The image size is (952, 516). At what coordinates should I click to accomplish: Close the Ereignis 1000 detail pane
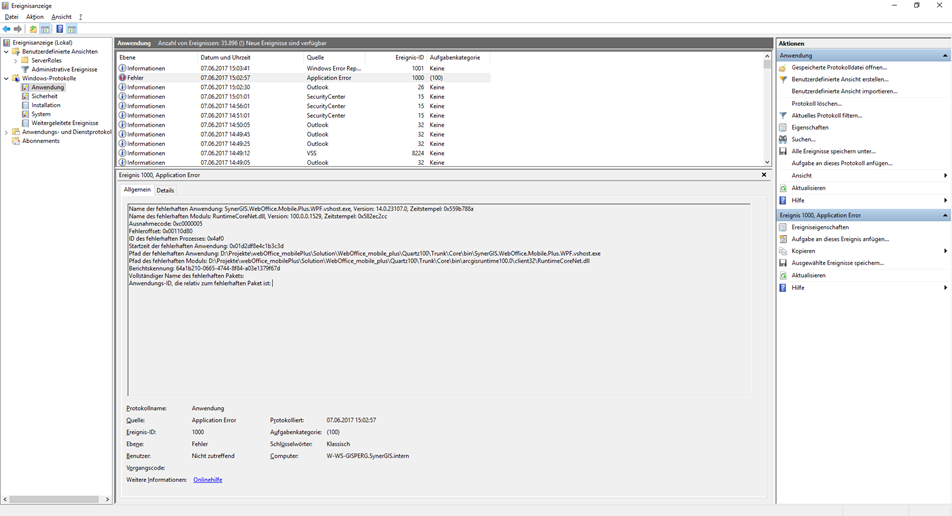(x=764, y=175)
